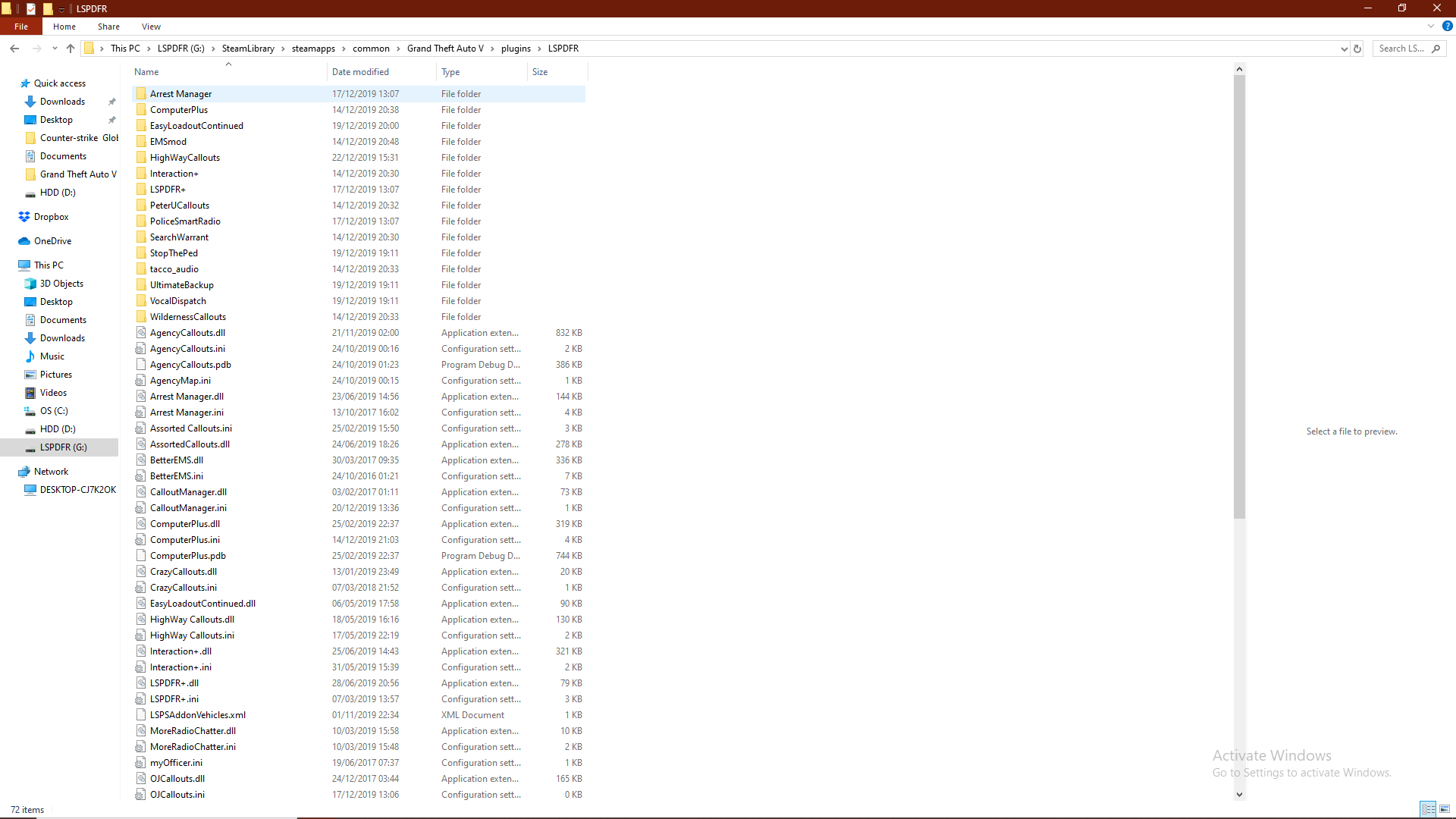The width and height of the screenshot is (1456, 819).
Task: Open the File menu
Action: tap(21, 27)
